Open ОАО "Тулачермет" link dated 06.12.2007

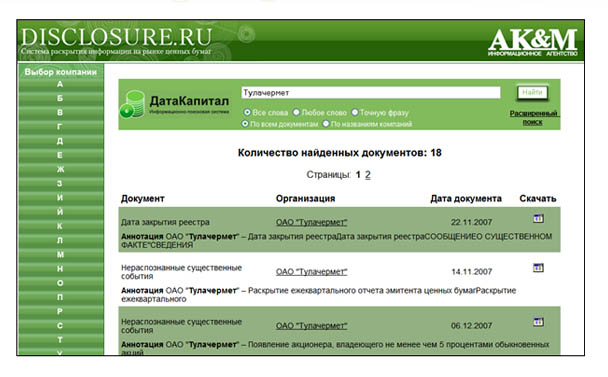click(311, 325)
